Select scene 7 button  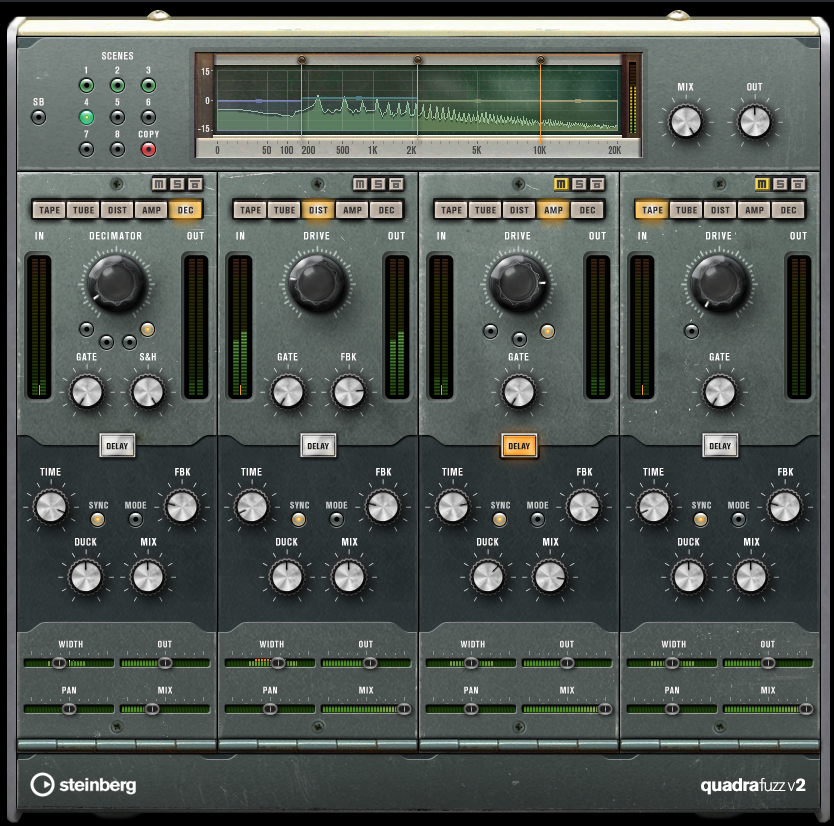[86, 149]
